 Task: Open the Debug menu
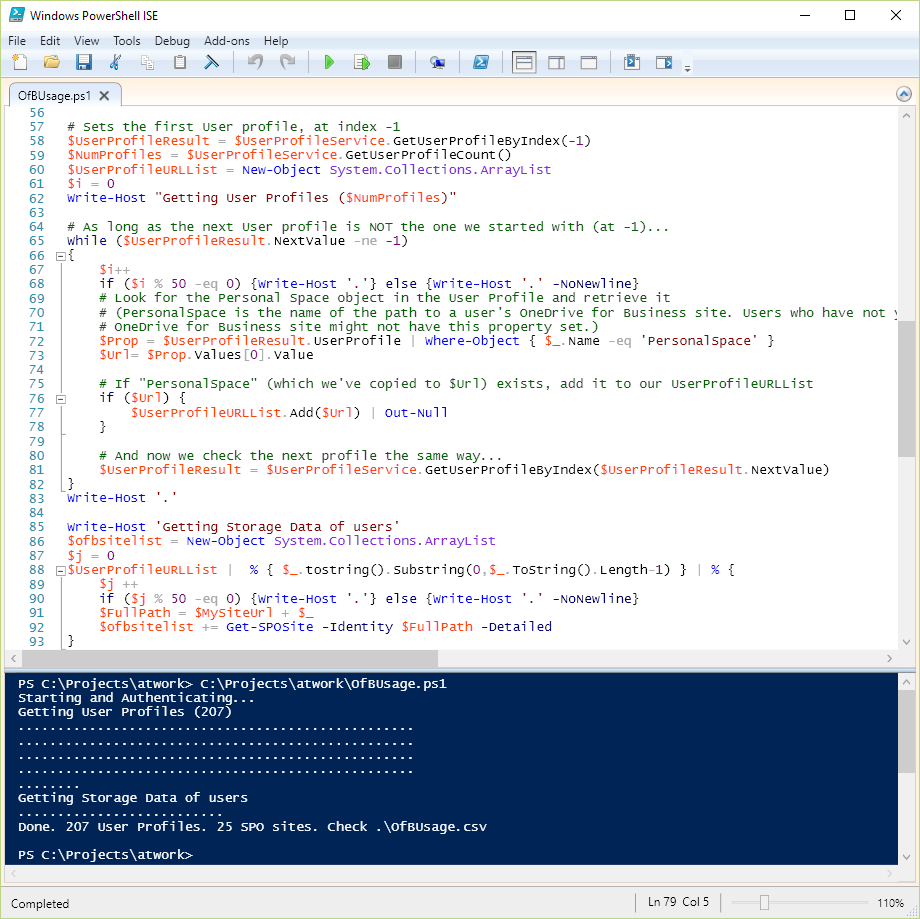[172, 41]
